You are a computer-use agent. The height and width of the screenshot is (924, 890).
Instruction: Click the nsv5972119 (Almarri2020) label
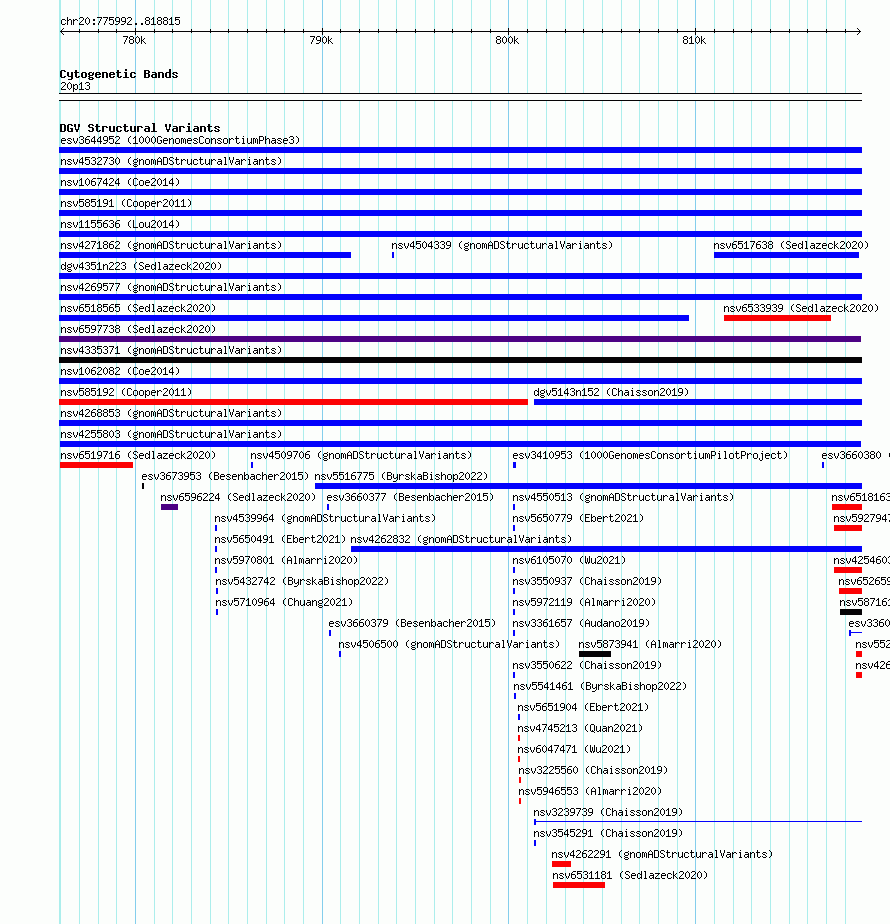click(x=584, y=602)
